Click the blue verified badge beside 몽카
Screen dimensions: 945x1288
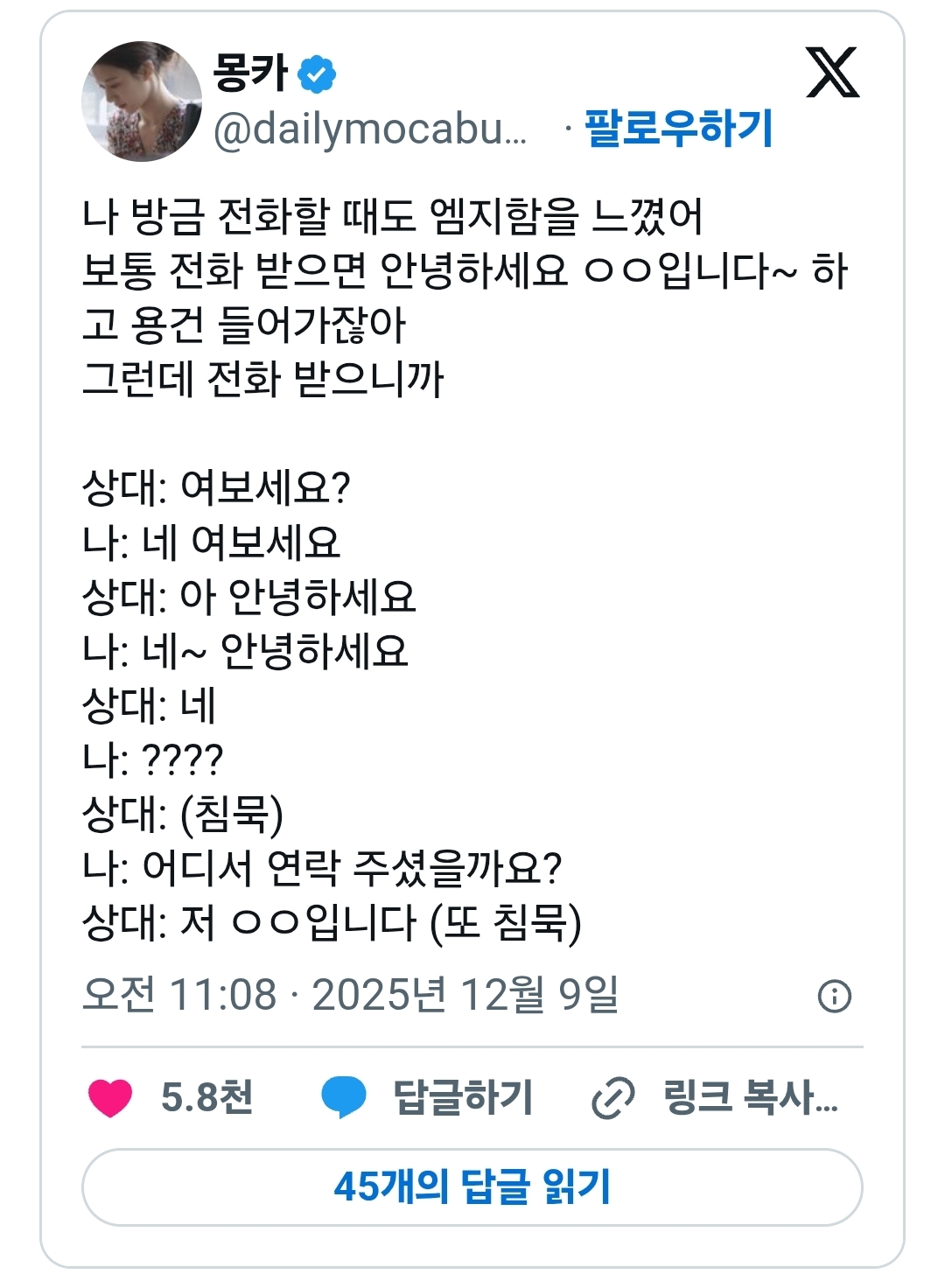tap(317, 74)
